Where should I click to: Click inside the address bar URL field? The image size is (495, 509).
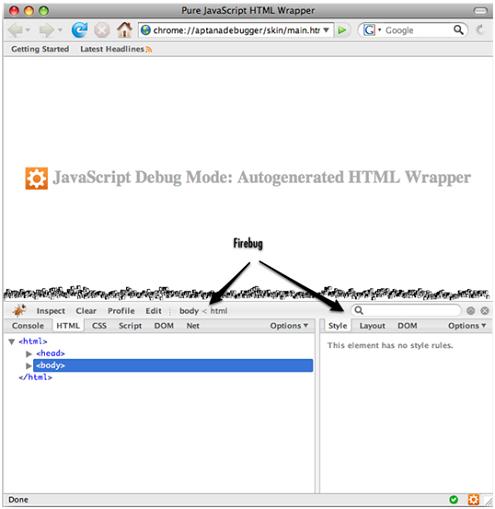[x=237, y=30]
